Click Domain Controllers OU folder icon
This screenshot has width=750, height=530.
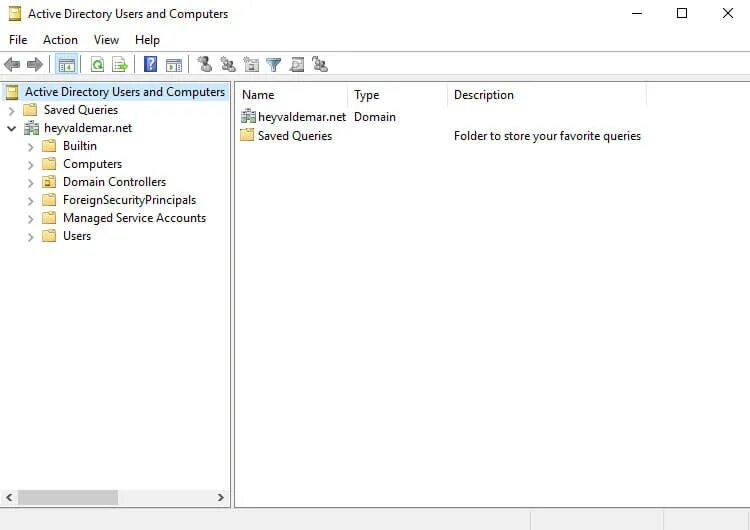point(49,182)
